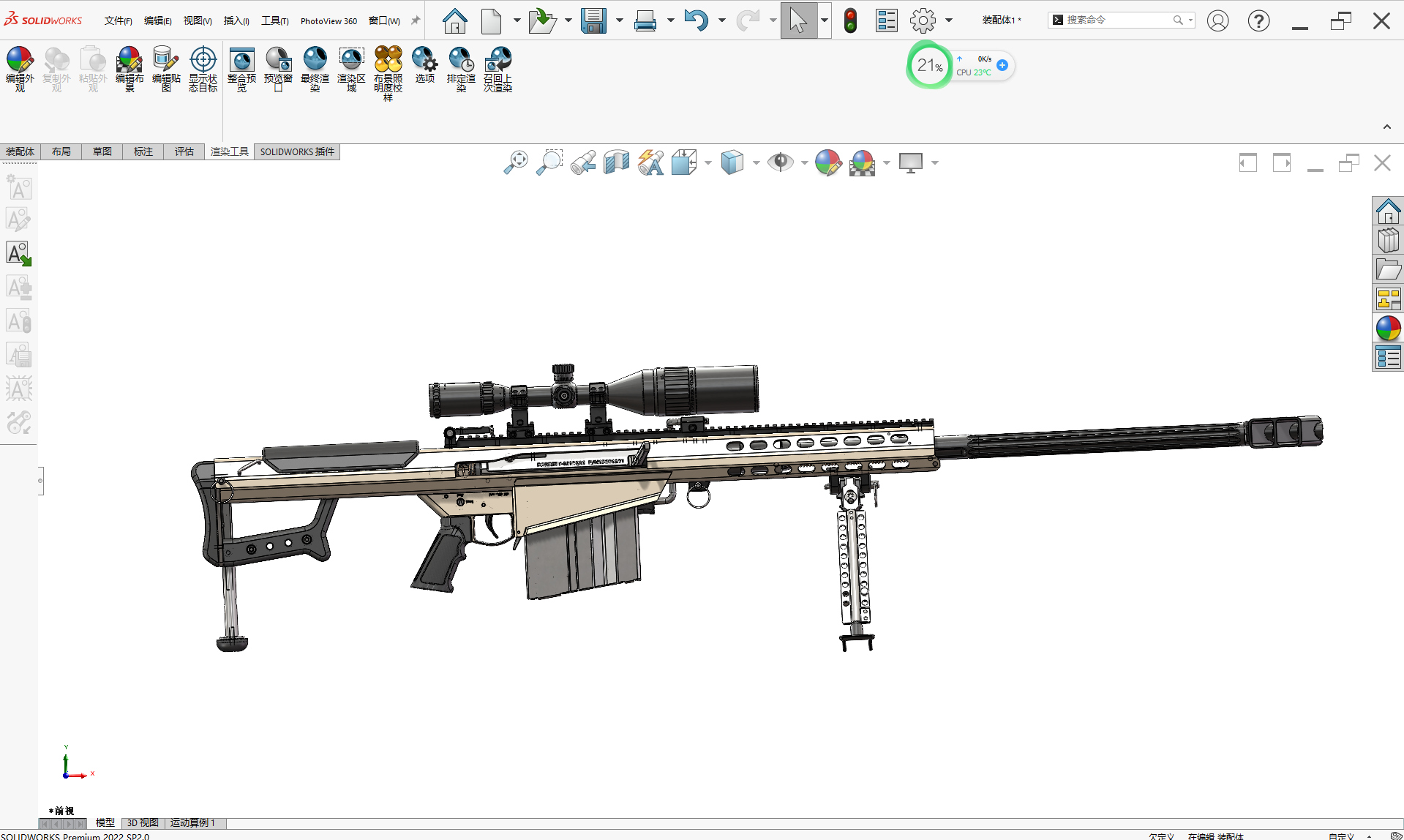
Task: Toggle Render Region (渲染区域) tool
Action: tap(351, 70)
